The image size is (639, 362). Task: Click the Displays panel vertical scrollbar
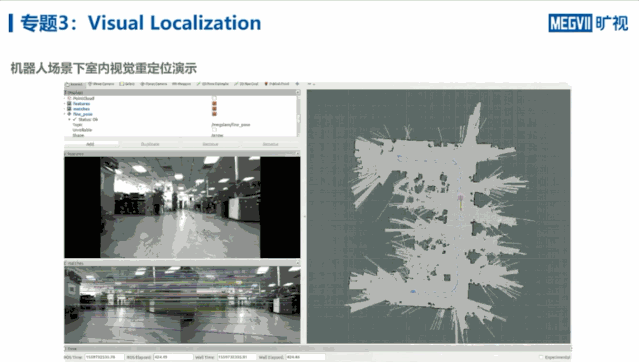[298, 116]
